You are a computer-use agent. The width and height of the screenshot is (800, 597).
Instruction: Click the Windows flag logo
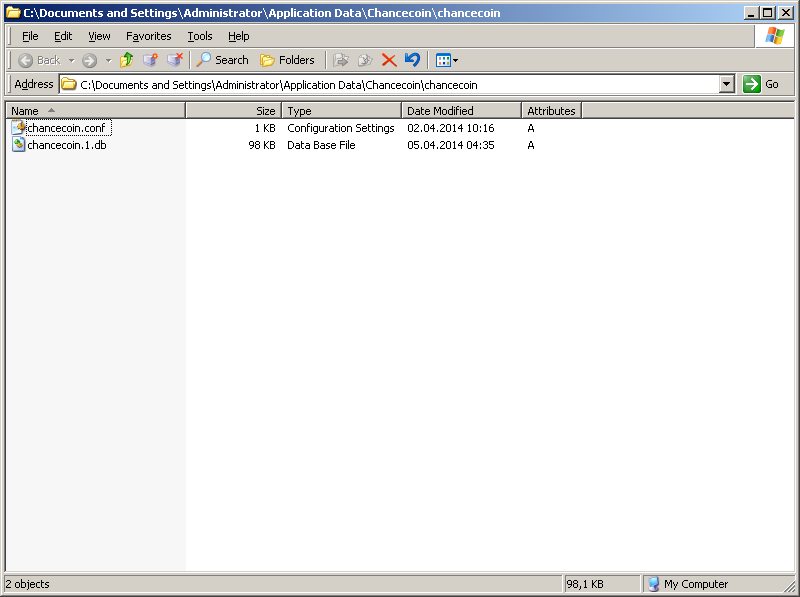(774, 36)
